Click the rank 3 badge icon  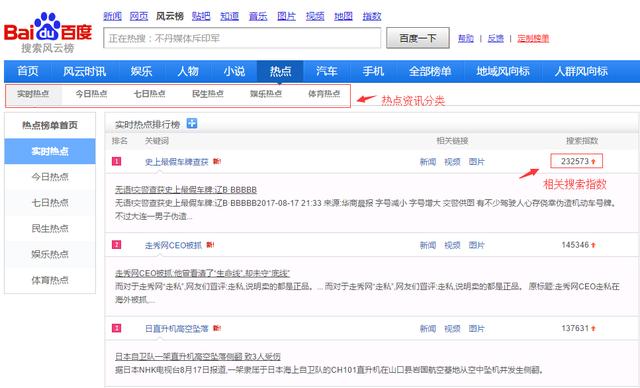[x=116, y=328]
